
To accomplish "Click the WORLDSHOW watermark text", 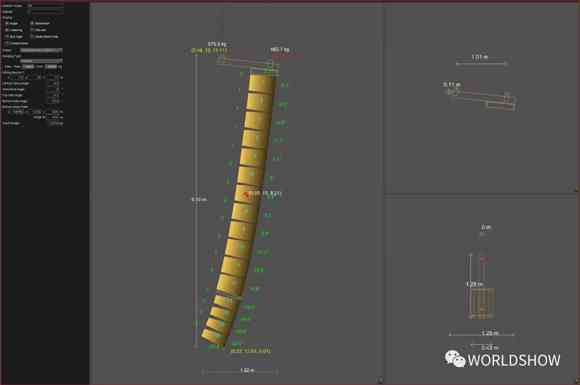I will 514,360.
